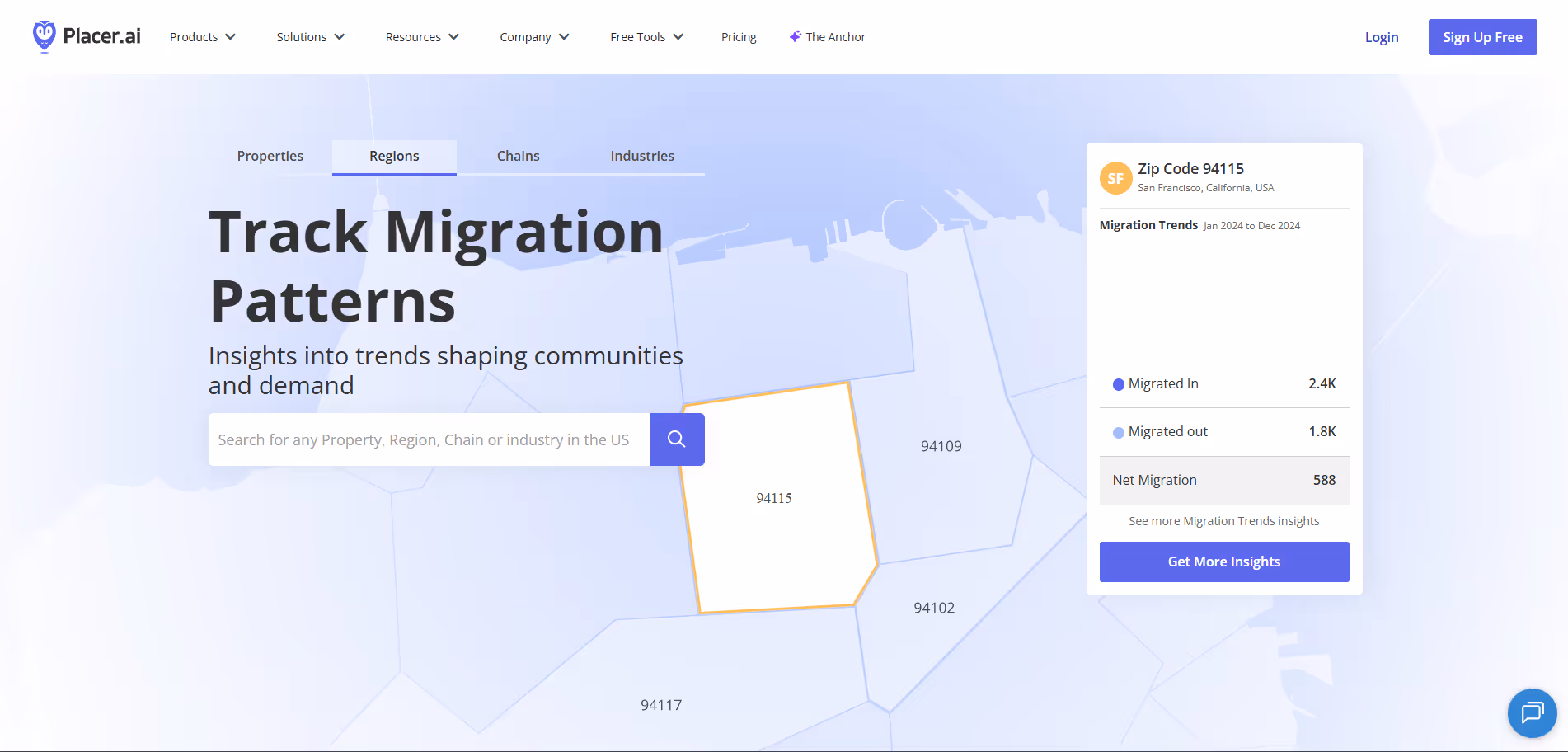Select the Regions tab

394,156
